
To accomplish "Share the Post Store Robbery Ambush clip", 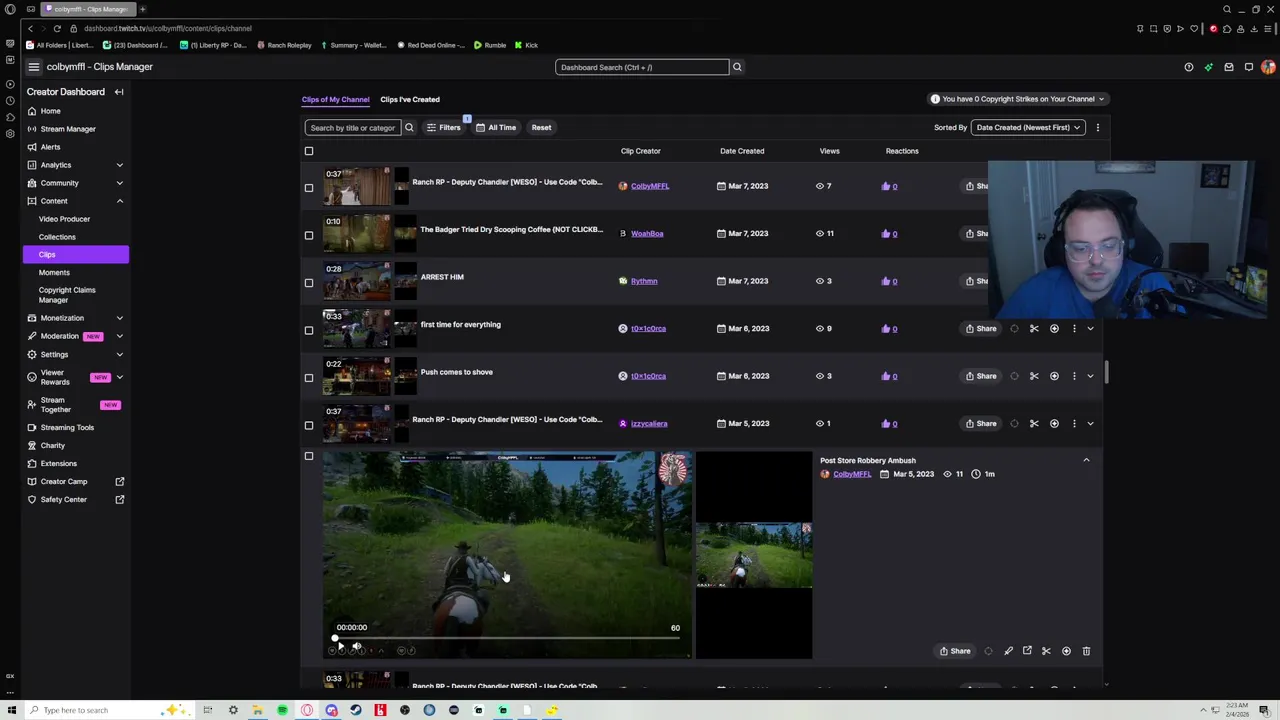I will click(955, 651).
